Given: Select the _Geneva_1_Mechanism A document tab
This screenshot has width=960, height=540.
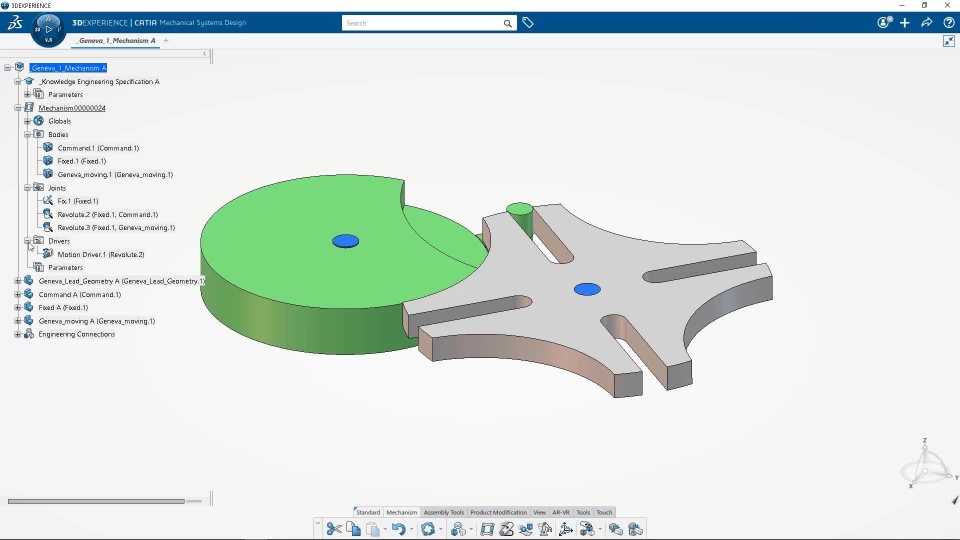Looking at the screenshot, I should click(x=116, y=40).
